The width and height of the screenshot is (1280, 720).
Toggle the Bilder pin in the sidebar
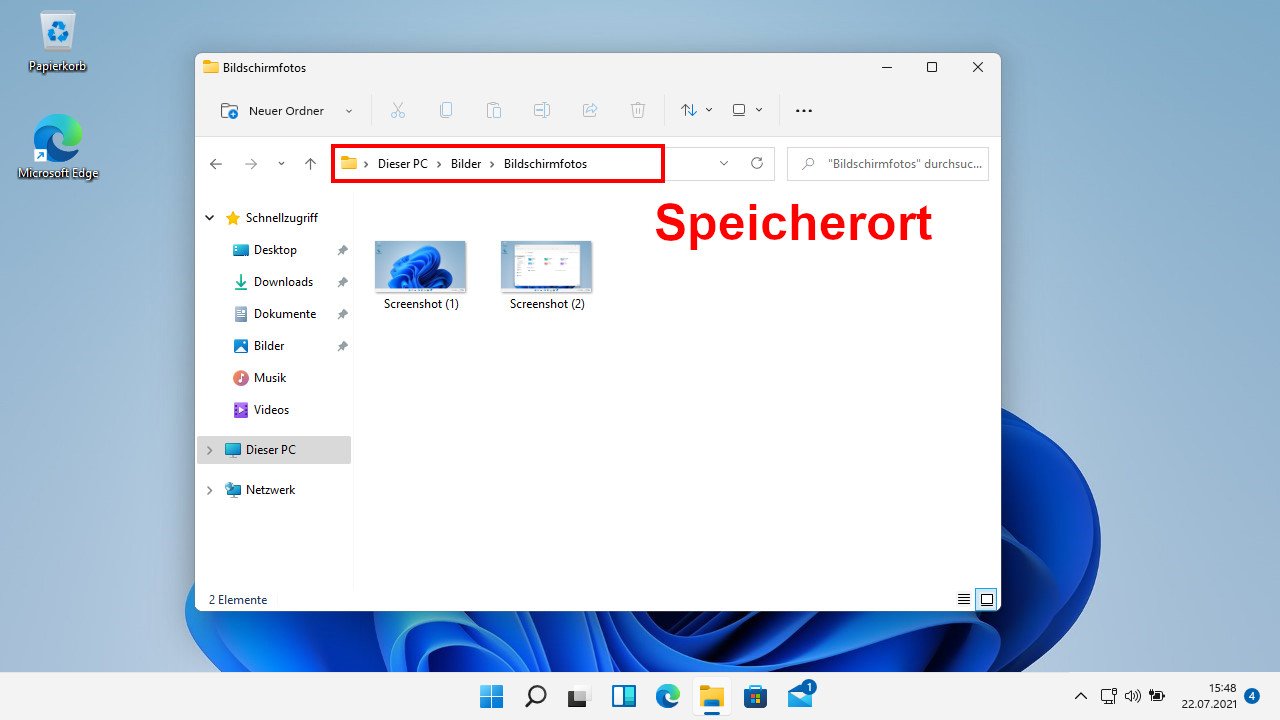342,345
